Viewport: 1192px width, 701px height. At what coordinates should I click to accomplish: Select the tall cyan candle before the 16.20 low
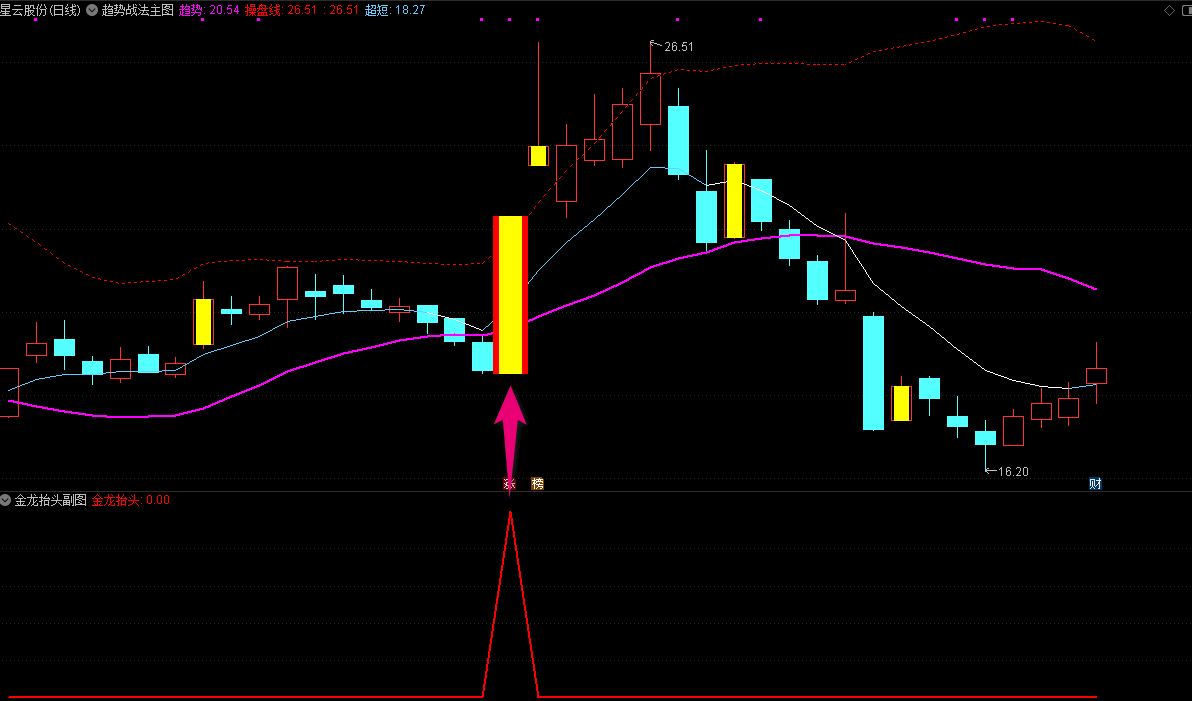(873, 373)
